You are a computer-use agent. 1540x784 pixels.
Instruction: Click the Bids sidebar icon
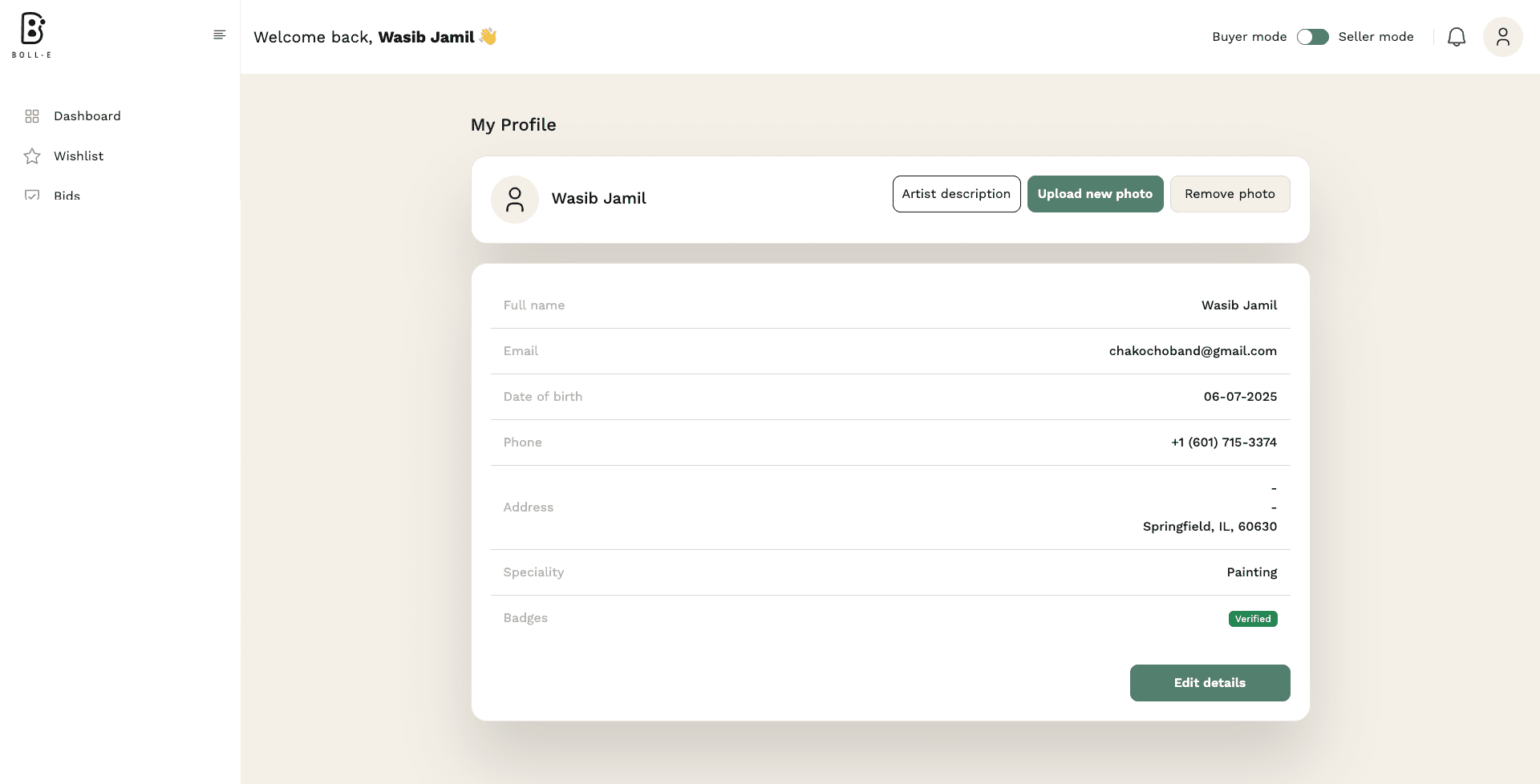click(x=32, y=195)
